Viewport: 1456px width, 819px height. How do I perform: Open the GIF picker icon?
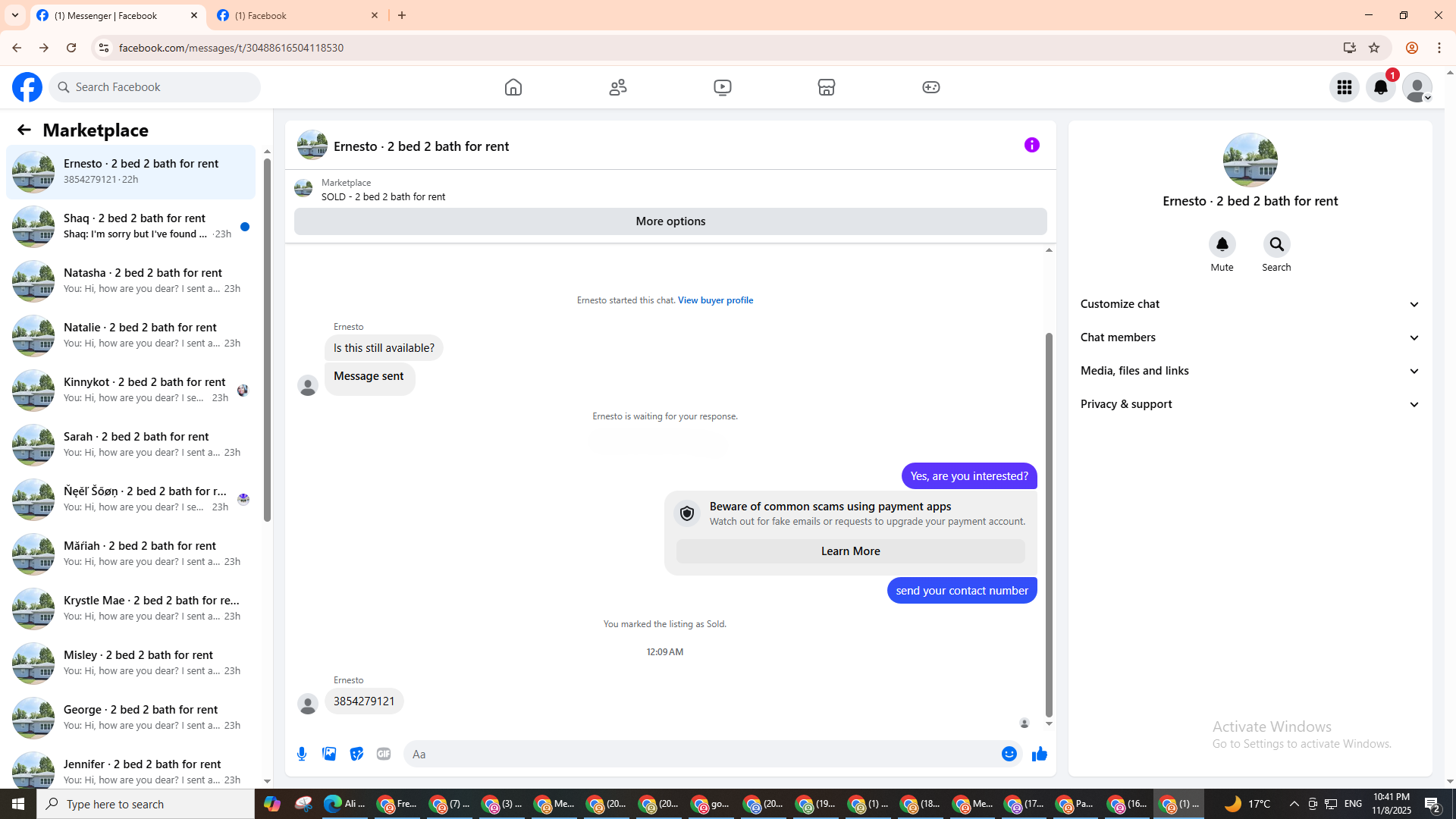(x=384, y=754)
